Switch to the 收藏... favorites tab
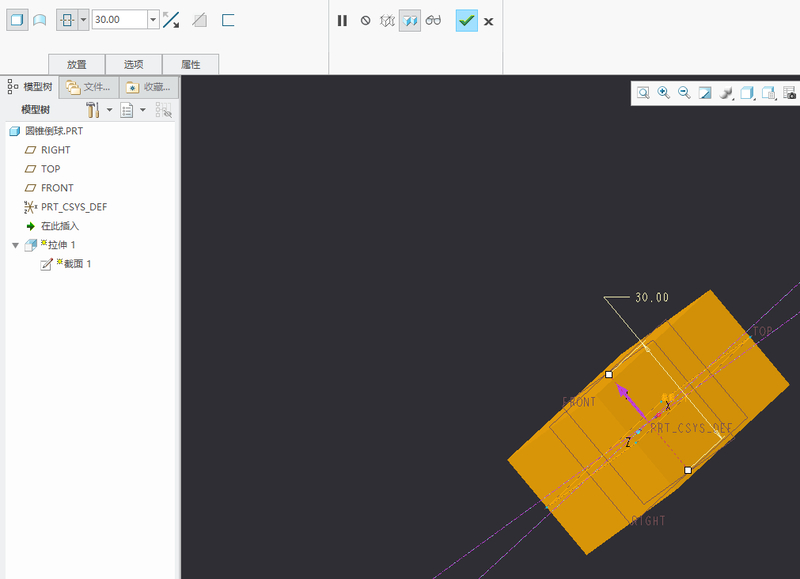Image resolution: width=800 pixels, height=579 pixels. tap(148, 87)
